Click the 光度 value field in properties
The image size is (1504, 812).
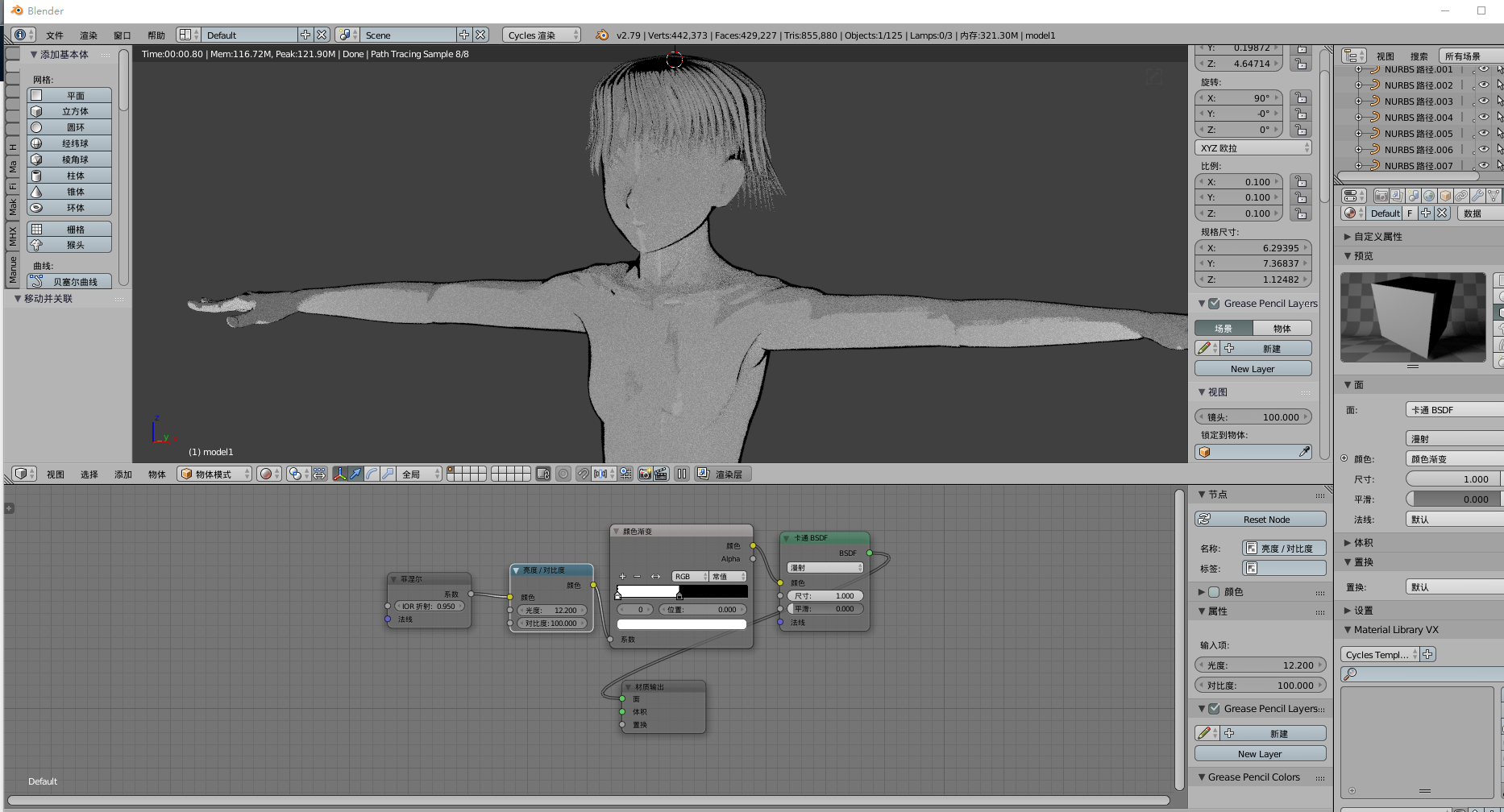[x=1261, y=665]
